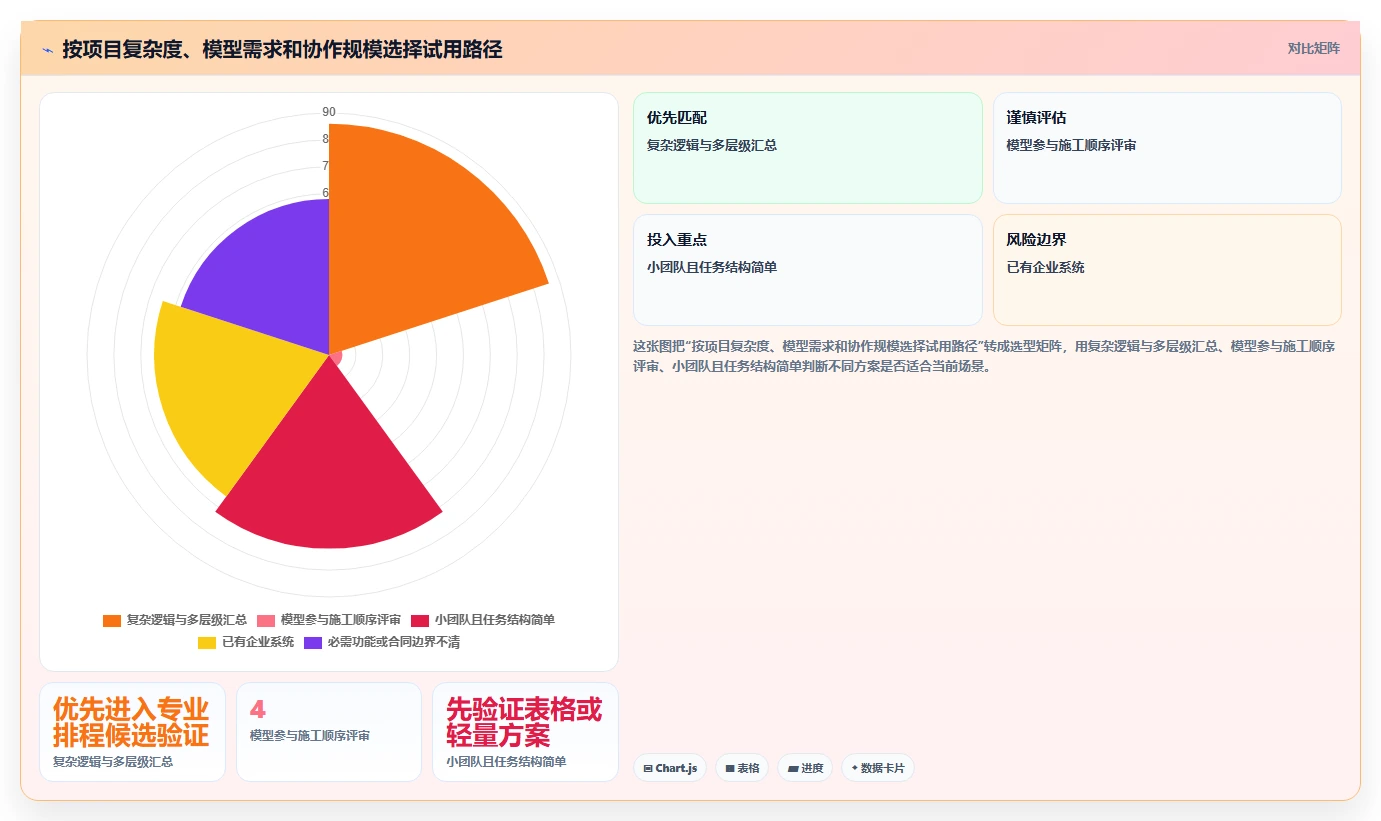
Task: Click the 先验证表格或轻量方案 red headline
Action: tap(524, 722)
